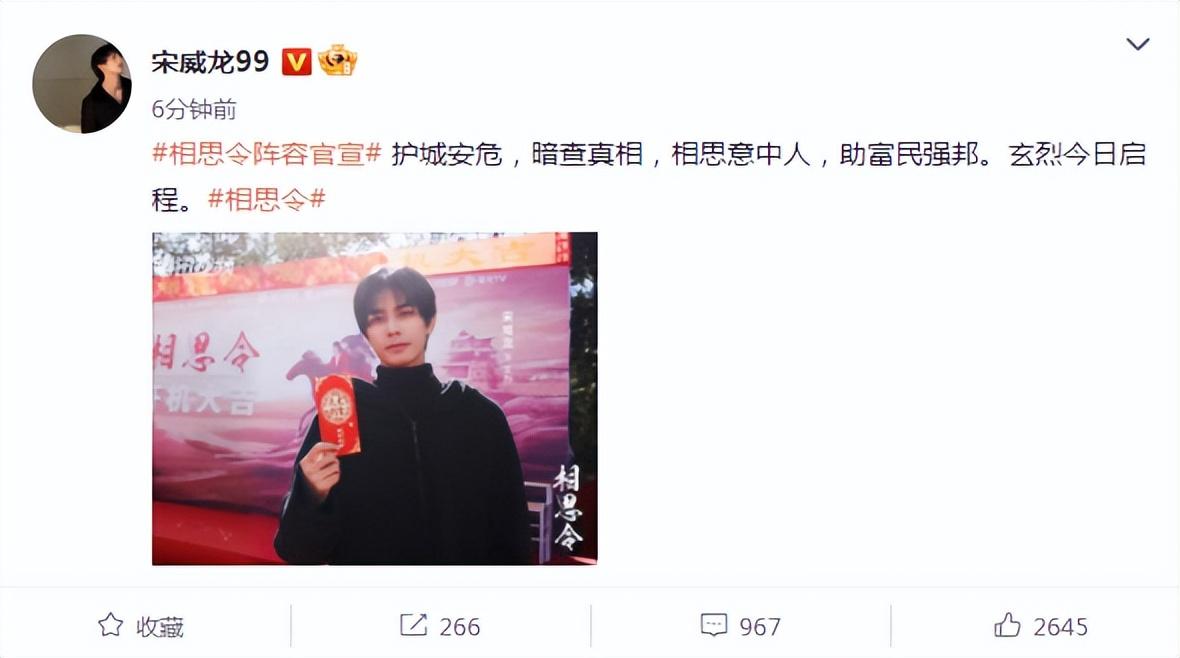This screenshot has height=658, width=1180.
Task: Click the 967 comment count
Action: point(760,626)
